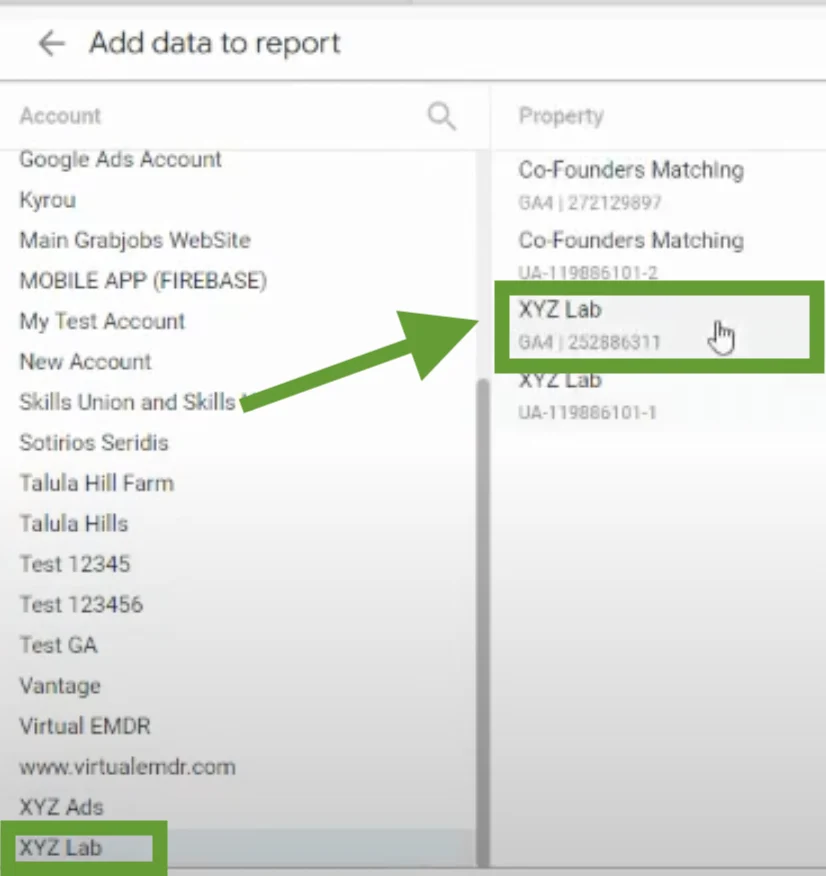The image size is (826, 876).
Task: Select Main Grabjobs WebSite account
Action: [x=135, y=240]
